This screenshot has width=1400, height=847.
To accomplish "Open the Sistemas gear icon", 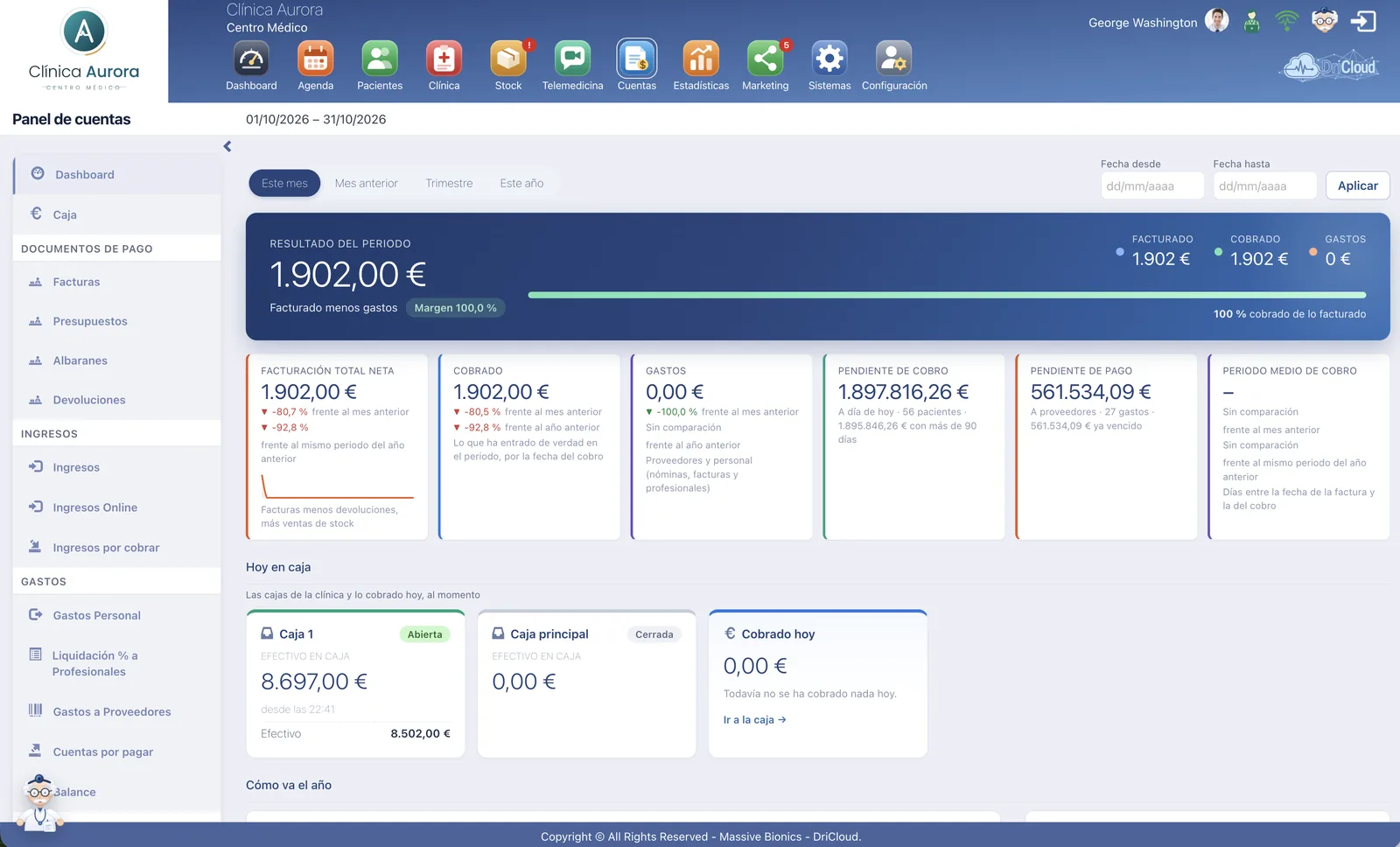I will [x=829, y=59].
